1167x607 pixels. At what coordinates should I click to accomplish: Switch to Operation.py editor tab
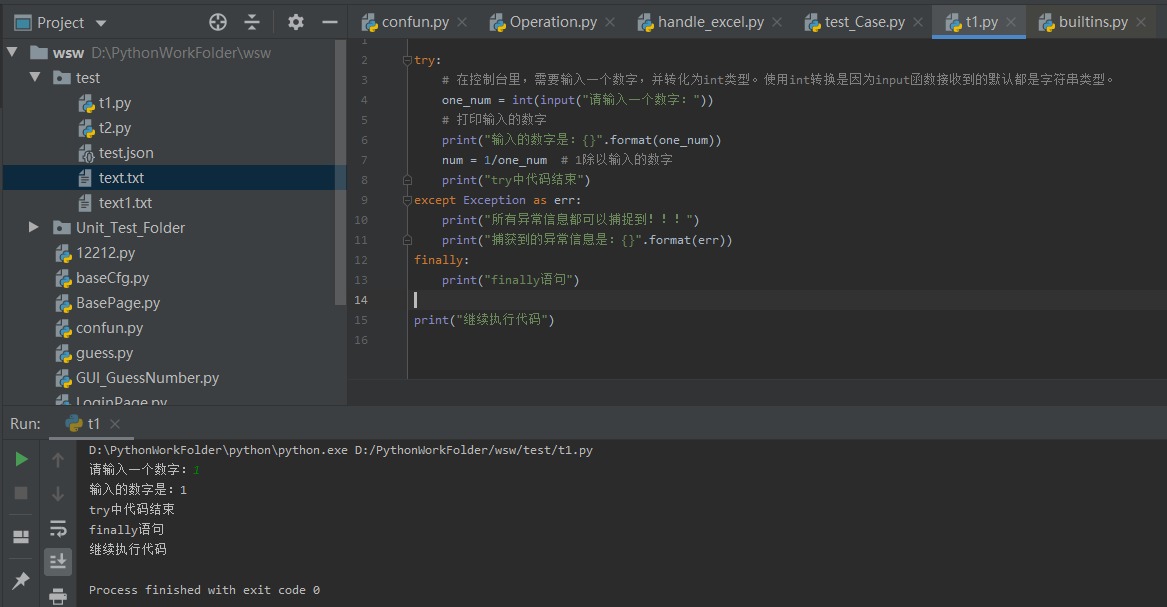[553, 22]
